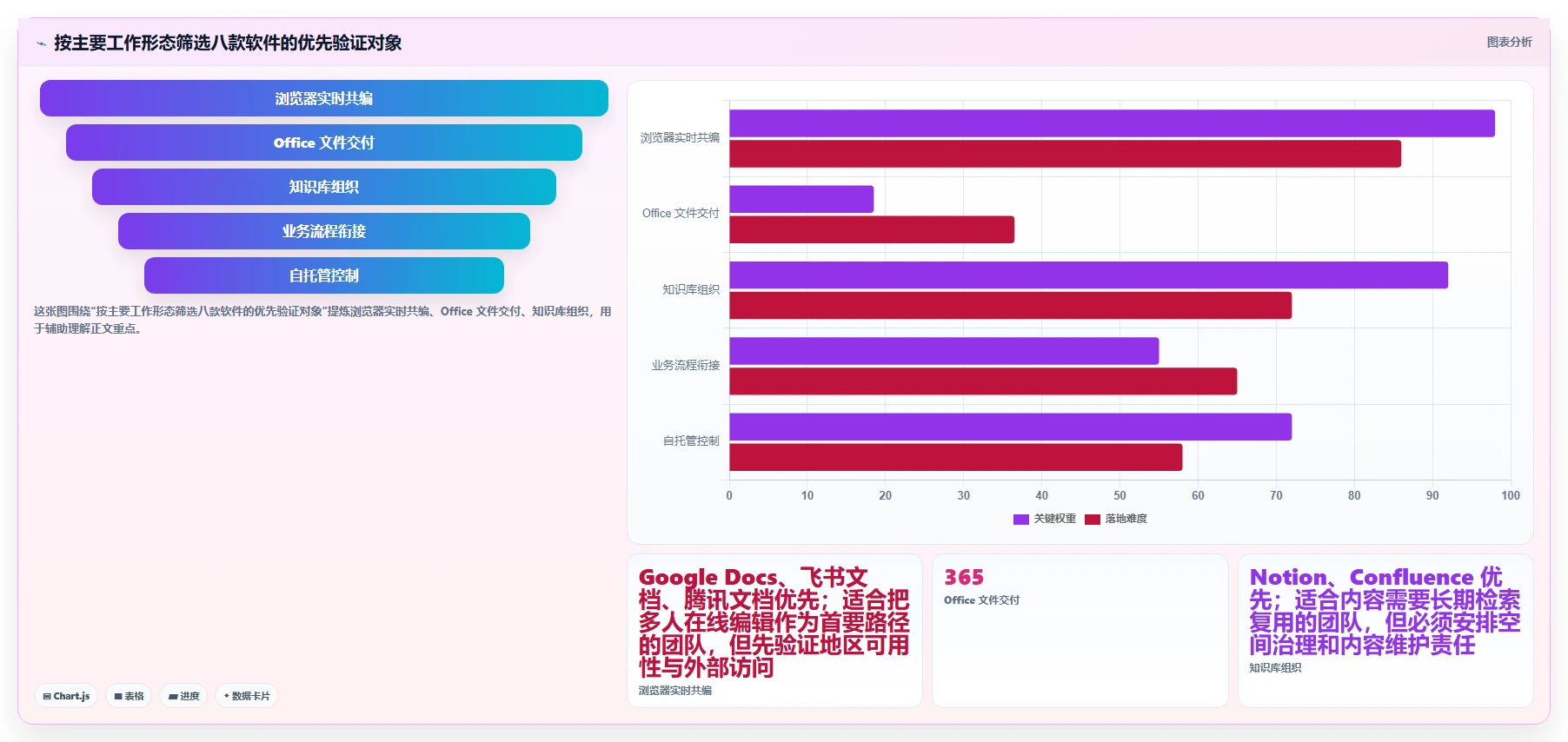The width and height of the screenshot is (1568, 742).
Task: Select the Office 文件交付 funnel bar
Action: coord(324,142)
